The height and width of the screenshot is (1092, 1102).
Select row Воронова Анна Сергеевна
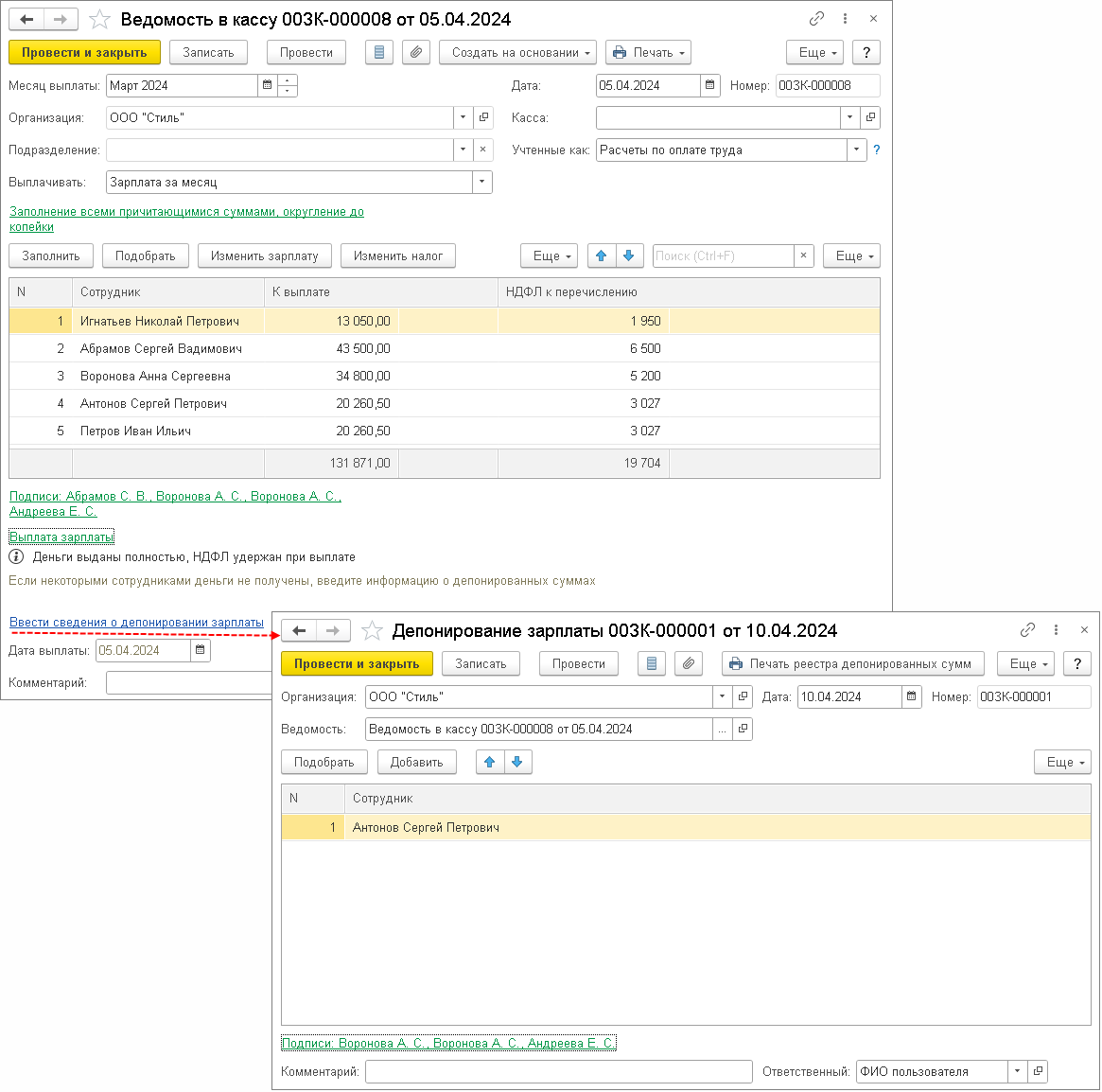[445, 377]
